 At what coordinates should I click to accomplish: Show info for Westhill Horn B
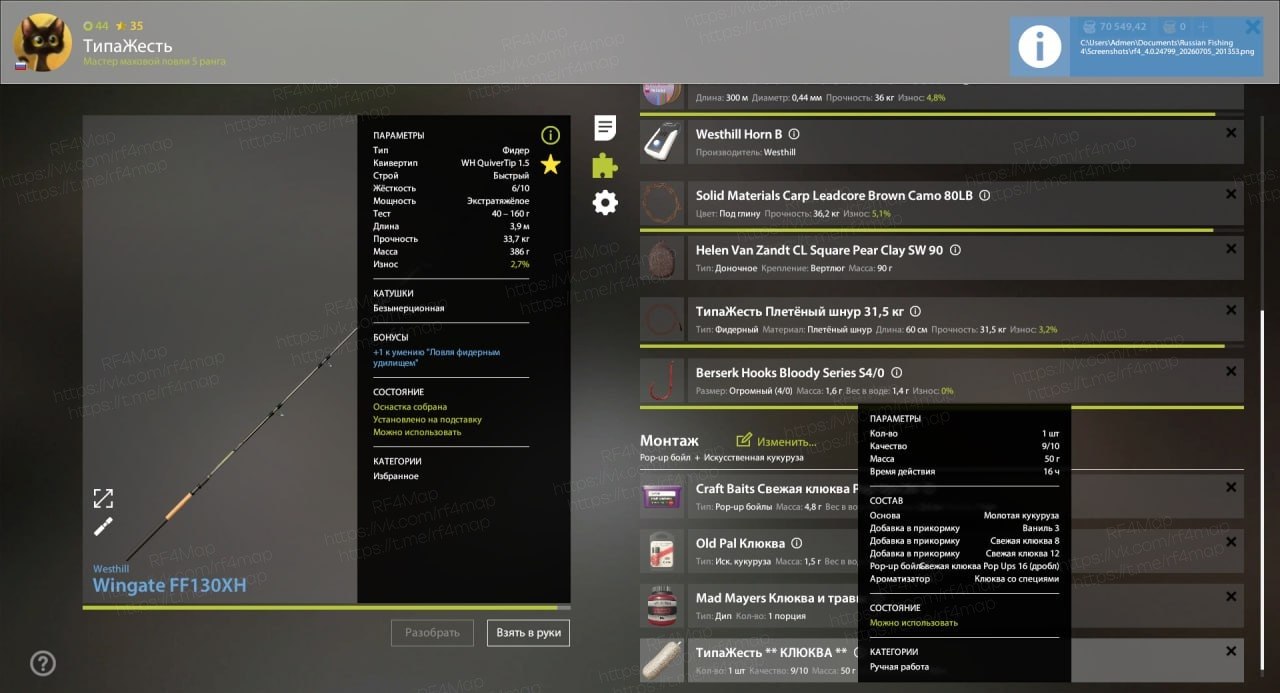coord(794,134)
